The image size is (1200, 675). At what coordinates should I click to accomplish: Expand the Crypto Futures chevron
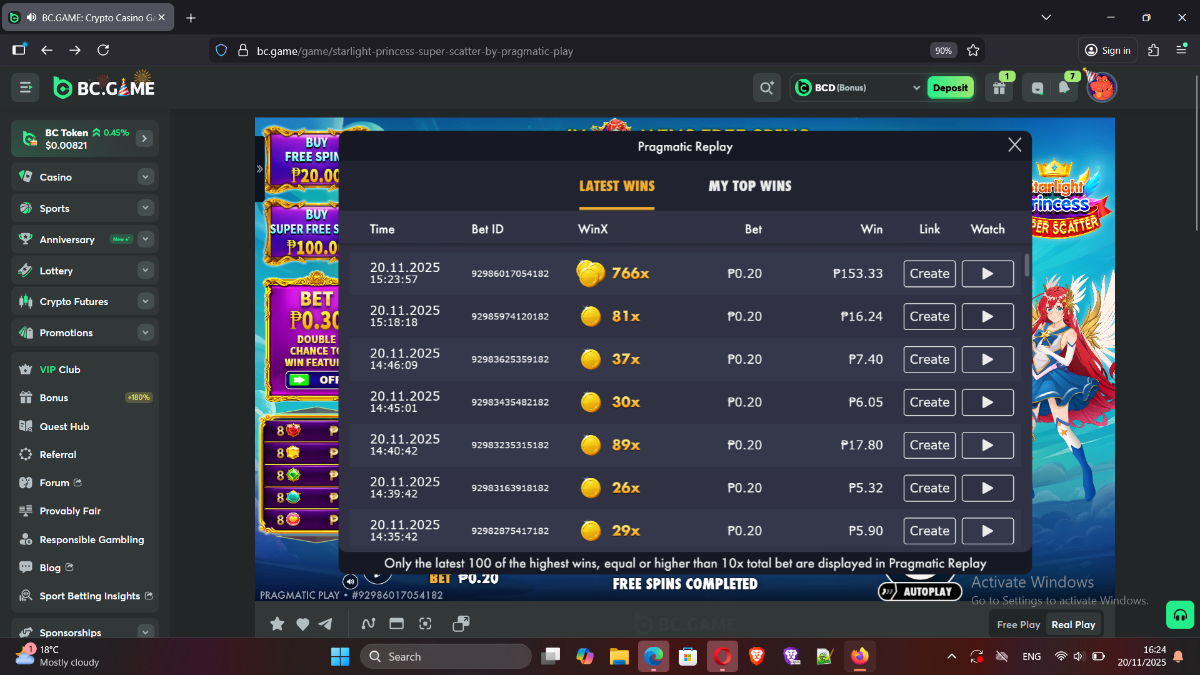pos(146,301)
